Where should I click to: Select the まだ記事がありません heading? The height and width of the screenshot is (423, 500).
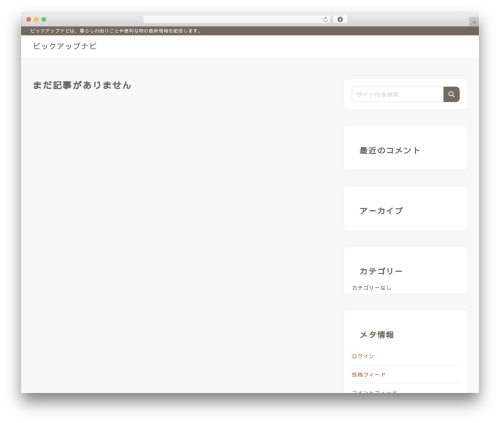pos(82,85)
